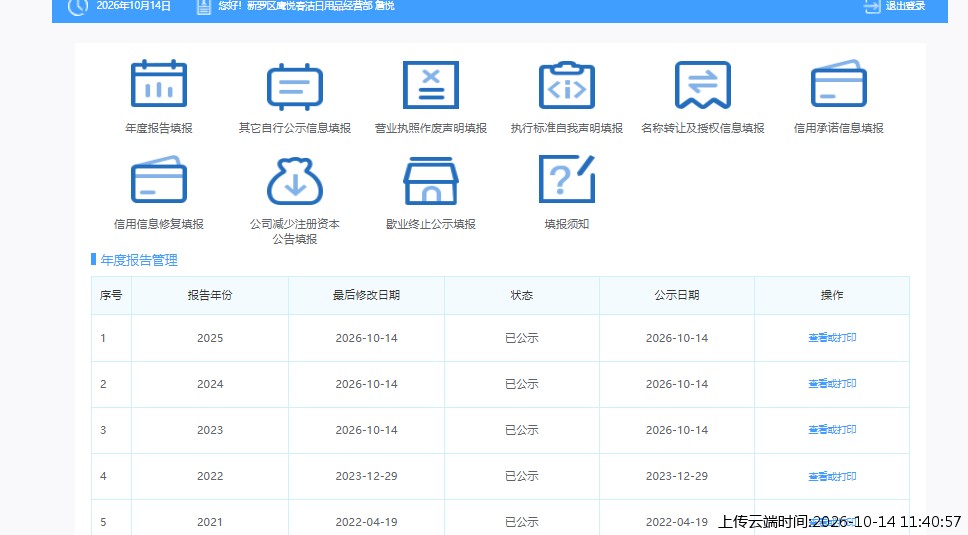Click the 最后修改日期 column header
This screenshot has height=535, width=968.
[366, 296]
